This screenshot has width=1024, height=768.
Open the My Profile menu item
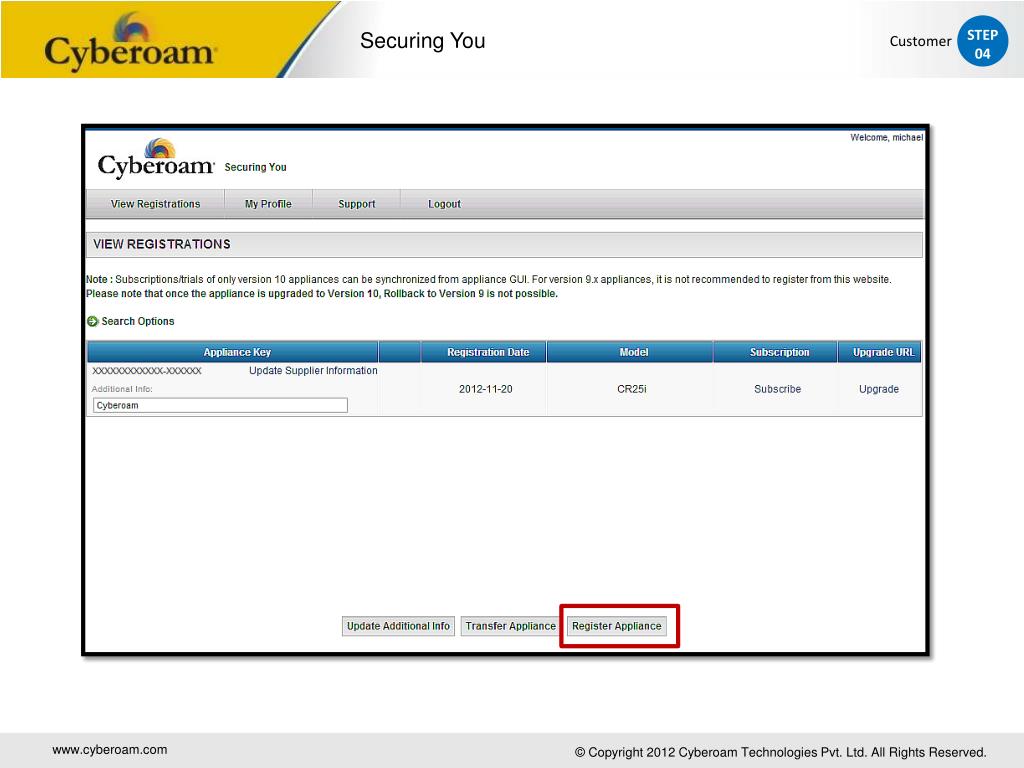pyautogui.click(x=268, y=204)
